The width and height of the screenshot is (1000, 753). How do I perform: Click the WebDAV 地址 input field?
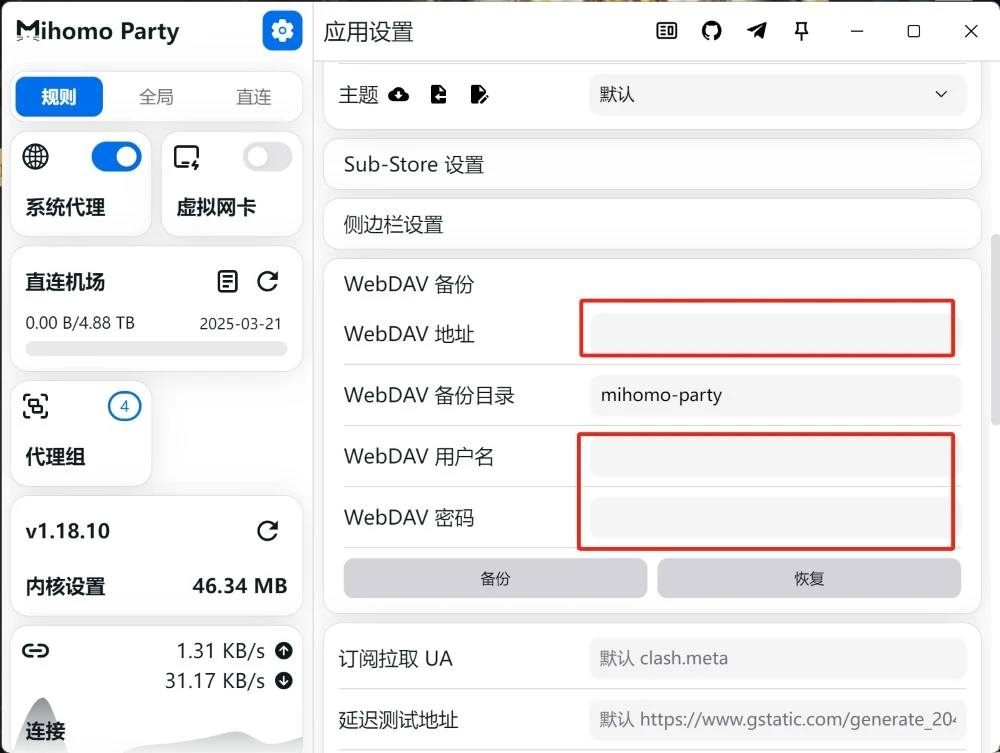(776, 333)
